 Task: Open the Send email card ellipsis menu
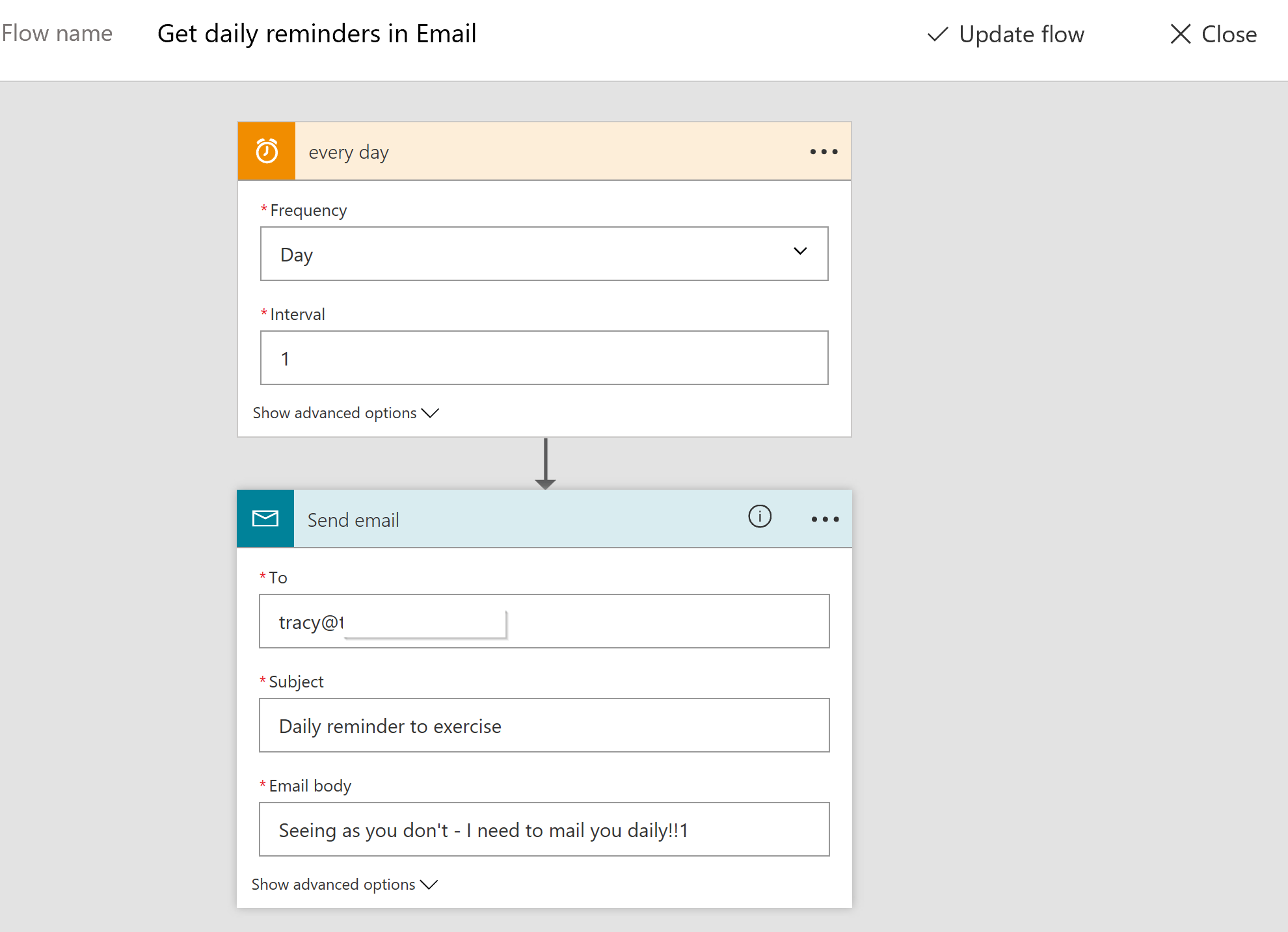(x=825, y=518)
